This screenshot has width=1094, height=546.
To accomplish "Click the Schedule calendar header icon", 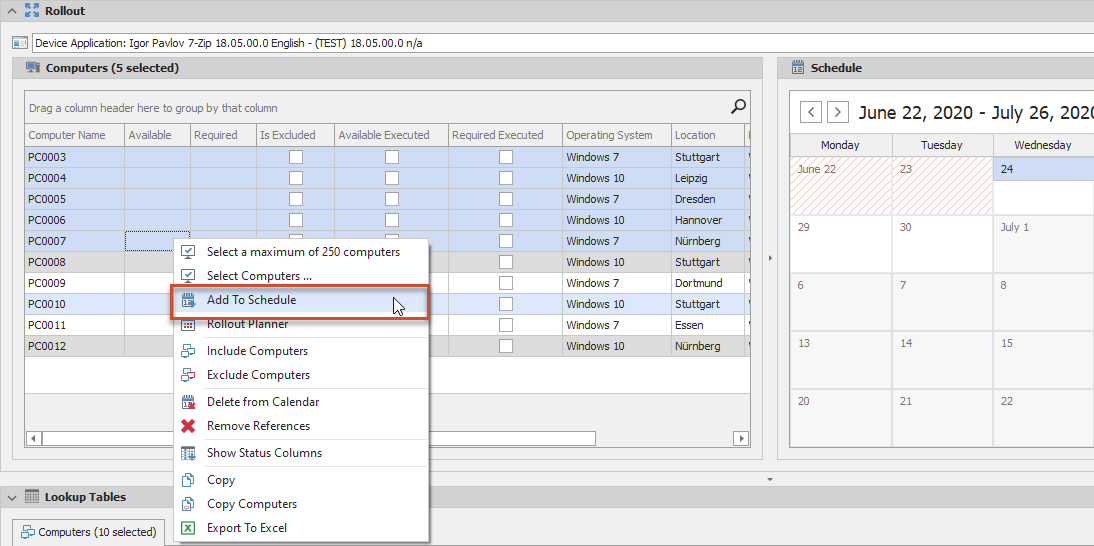I will [798, 68].
